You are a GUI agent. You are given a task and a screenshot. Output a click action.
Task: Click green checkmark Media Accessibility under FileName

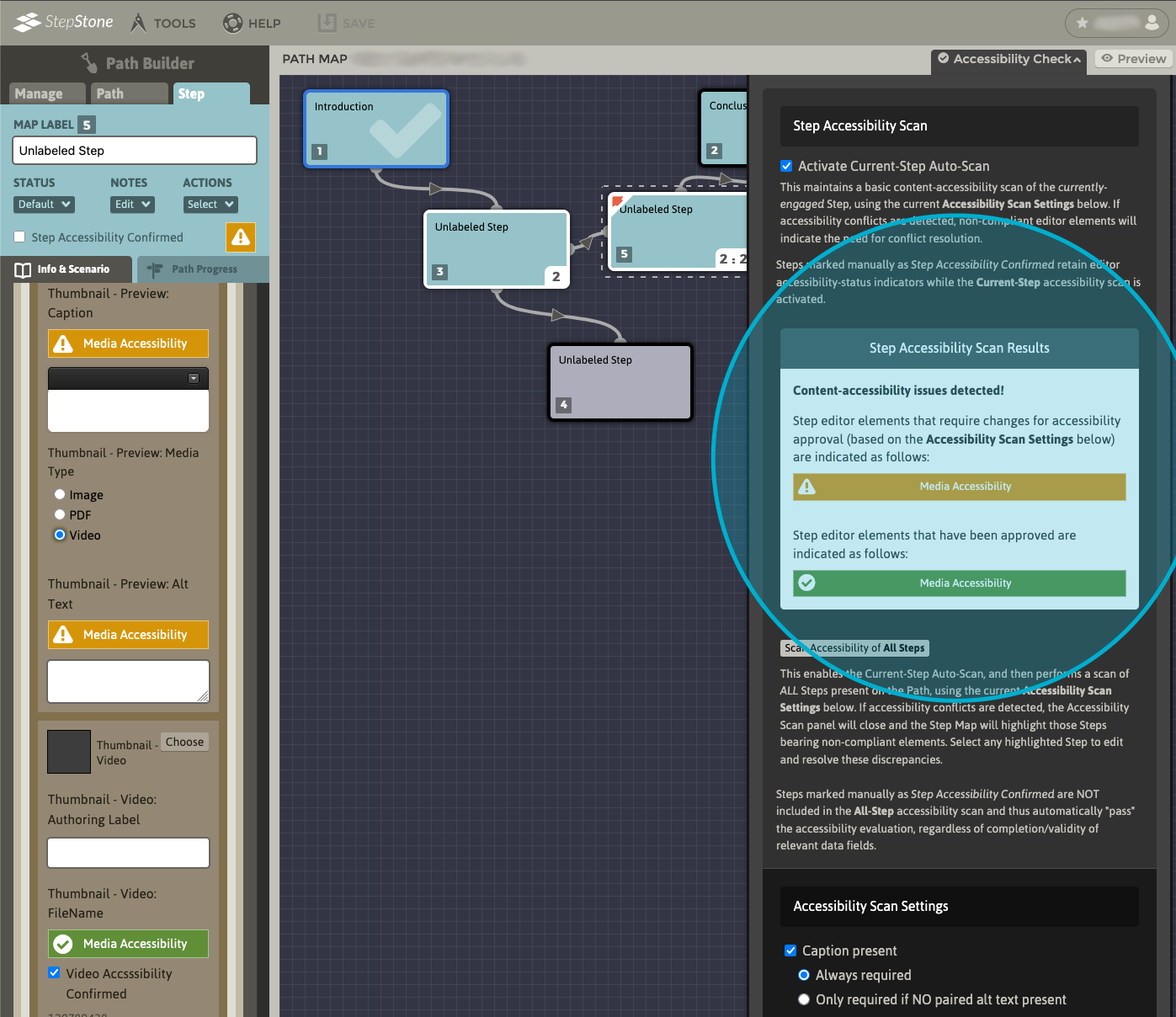(x=128, y=944)
